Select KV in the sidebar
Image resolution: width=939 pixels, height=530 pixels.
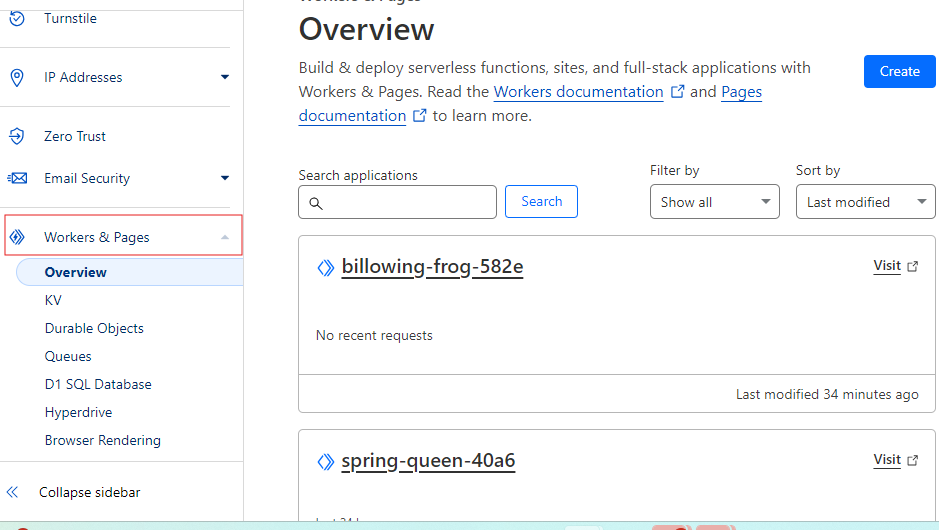pyautogui.click(x=53, y=300)
